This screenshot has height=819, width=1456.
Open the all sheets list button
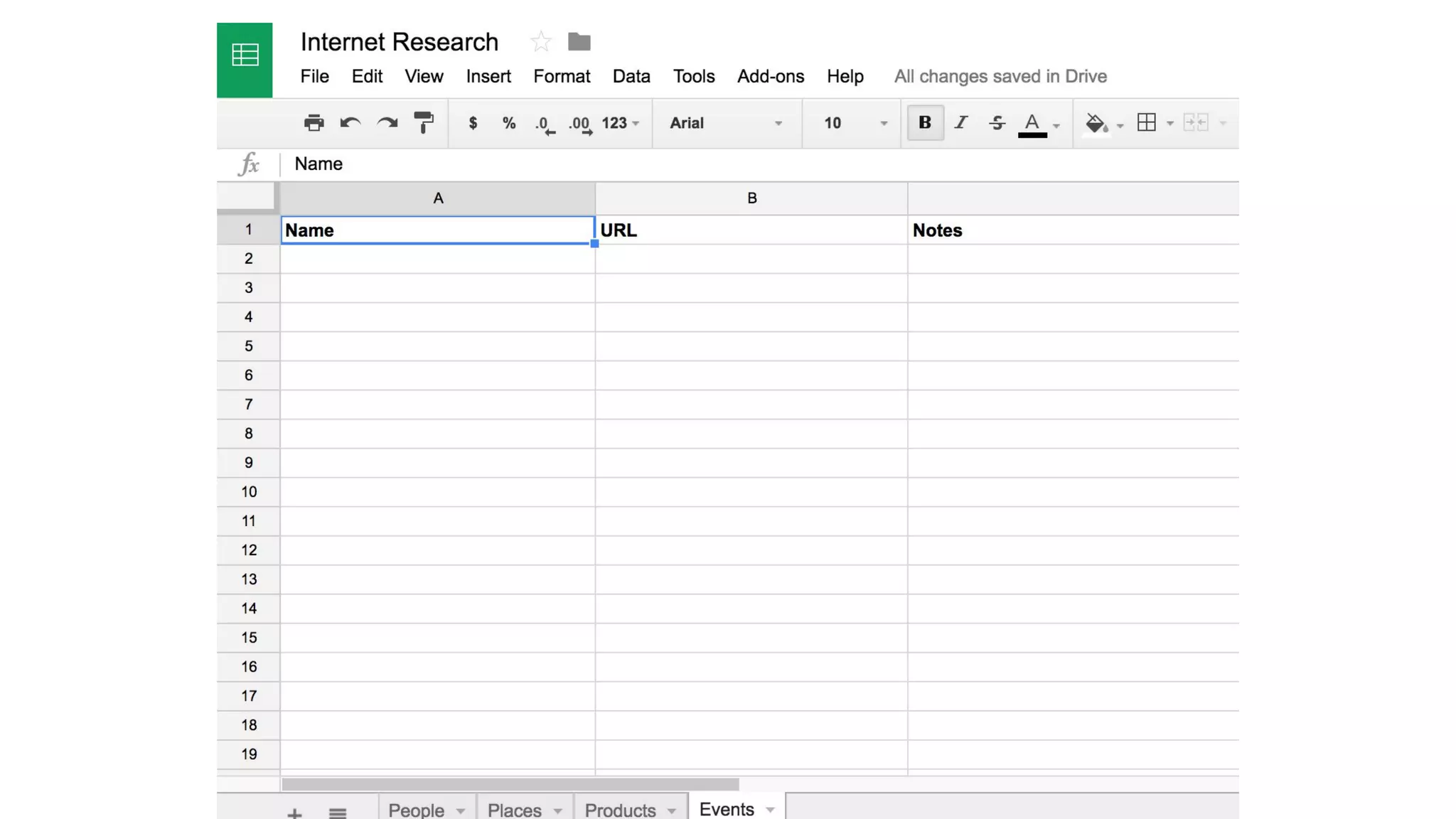[338, 812]
